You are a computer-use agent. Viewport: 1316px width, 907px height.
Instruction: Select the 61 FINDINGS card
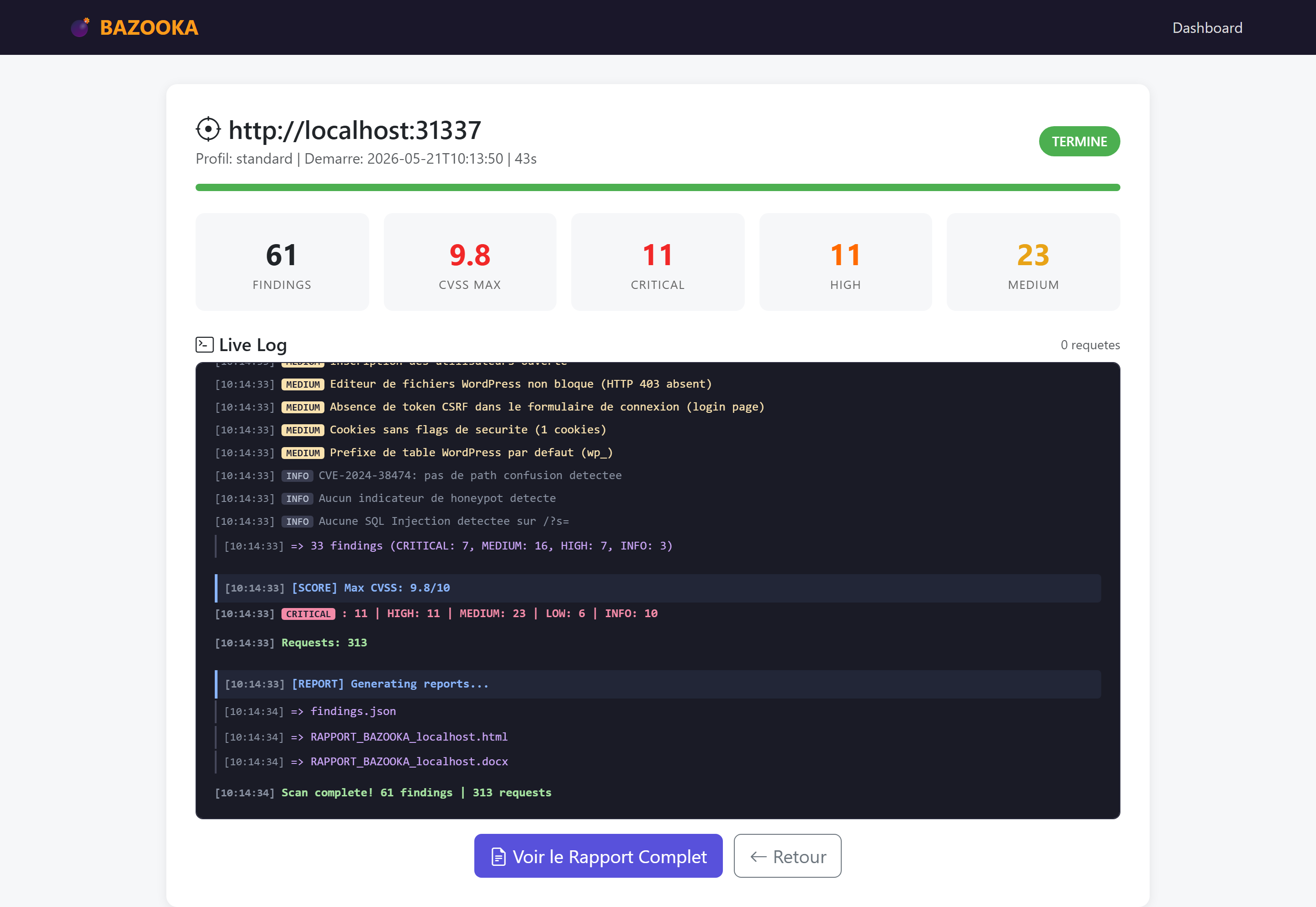(282, 262)
